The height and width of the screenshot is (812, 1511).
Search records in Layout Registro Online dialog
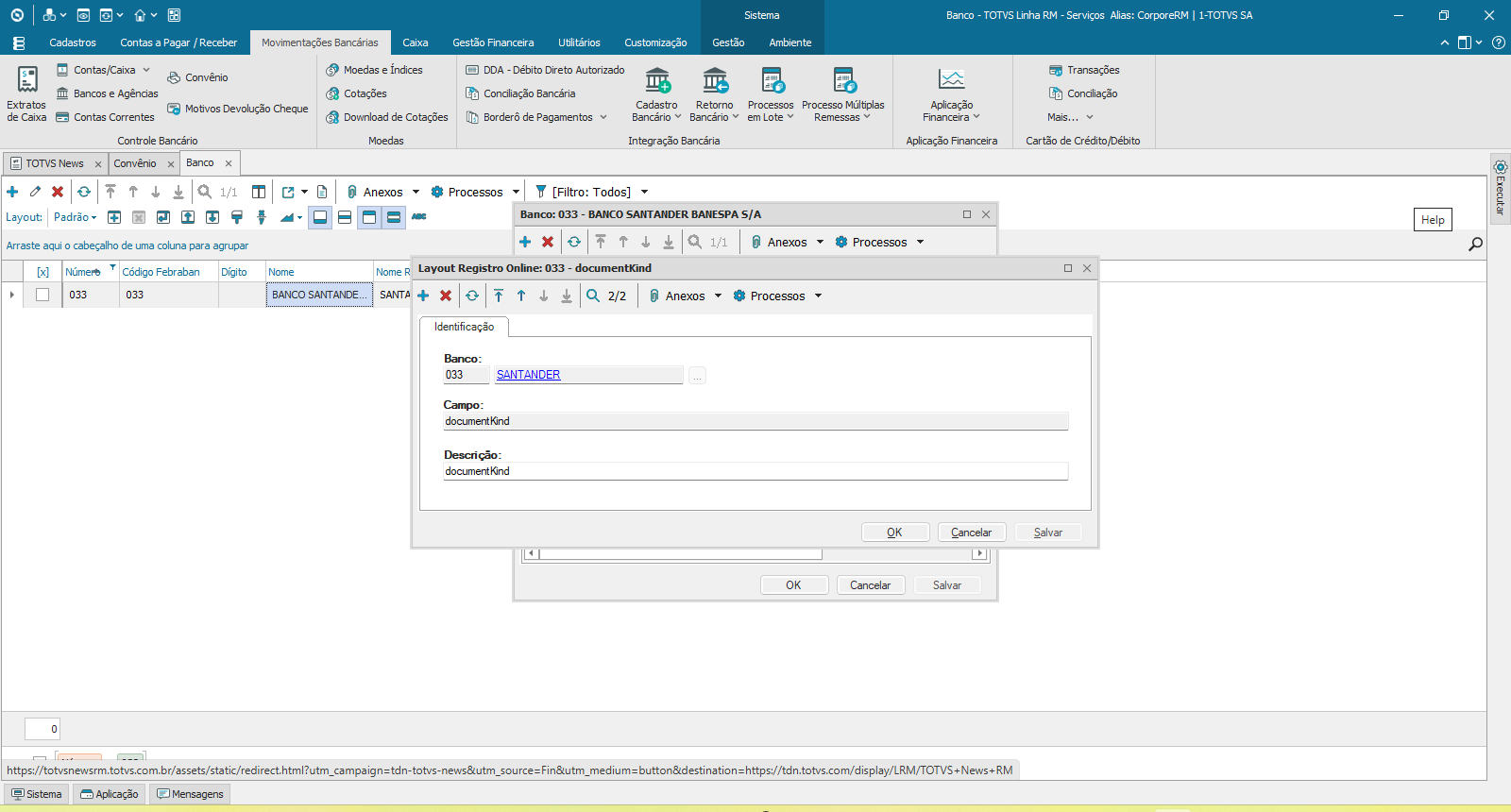593,296
